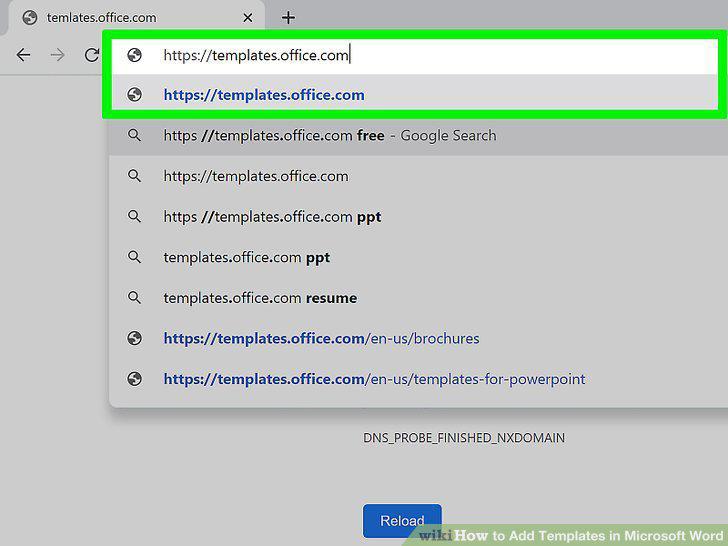
Task: Choose the first https://templates.office.com URL suggestion
Action: 415,95
